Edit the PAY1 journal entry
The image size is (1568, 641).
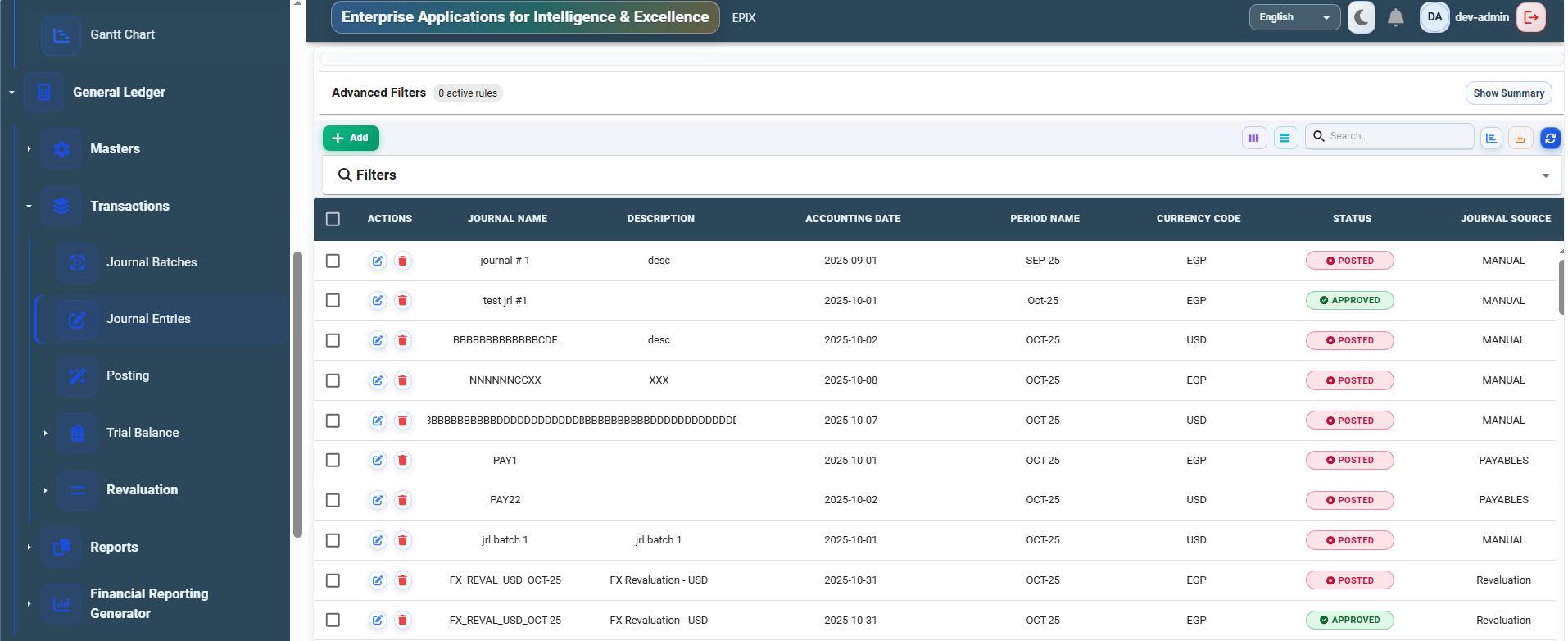(x=378, y=461)
